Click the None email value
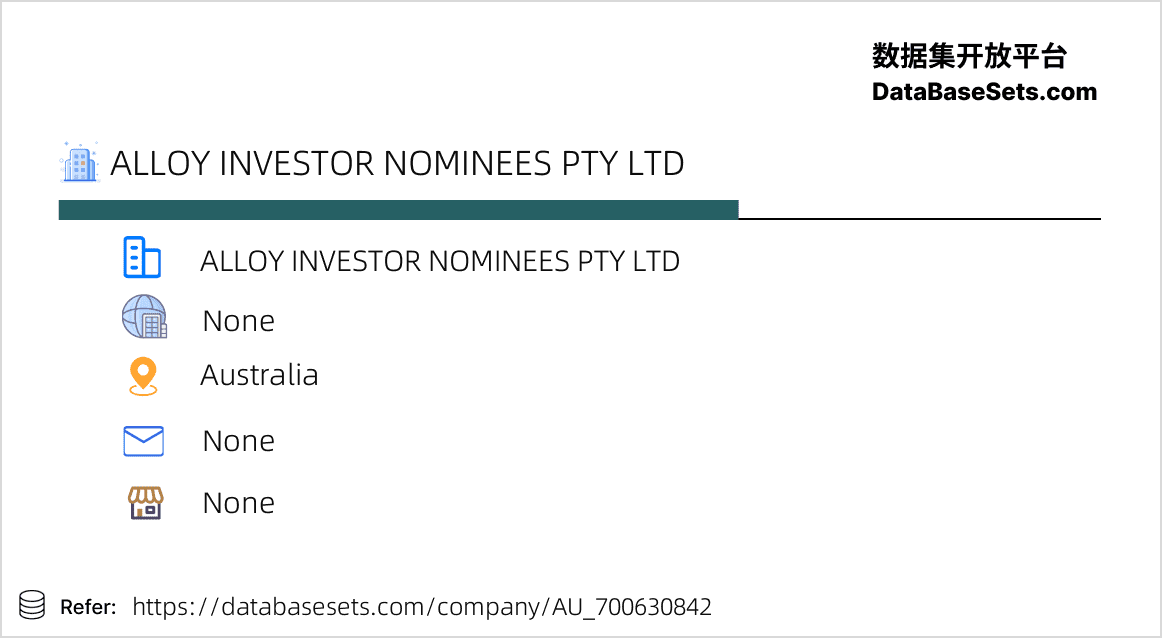The image size is (1162, 638). click(239, 442)
